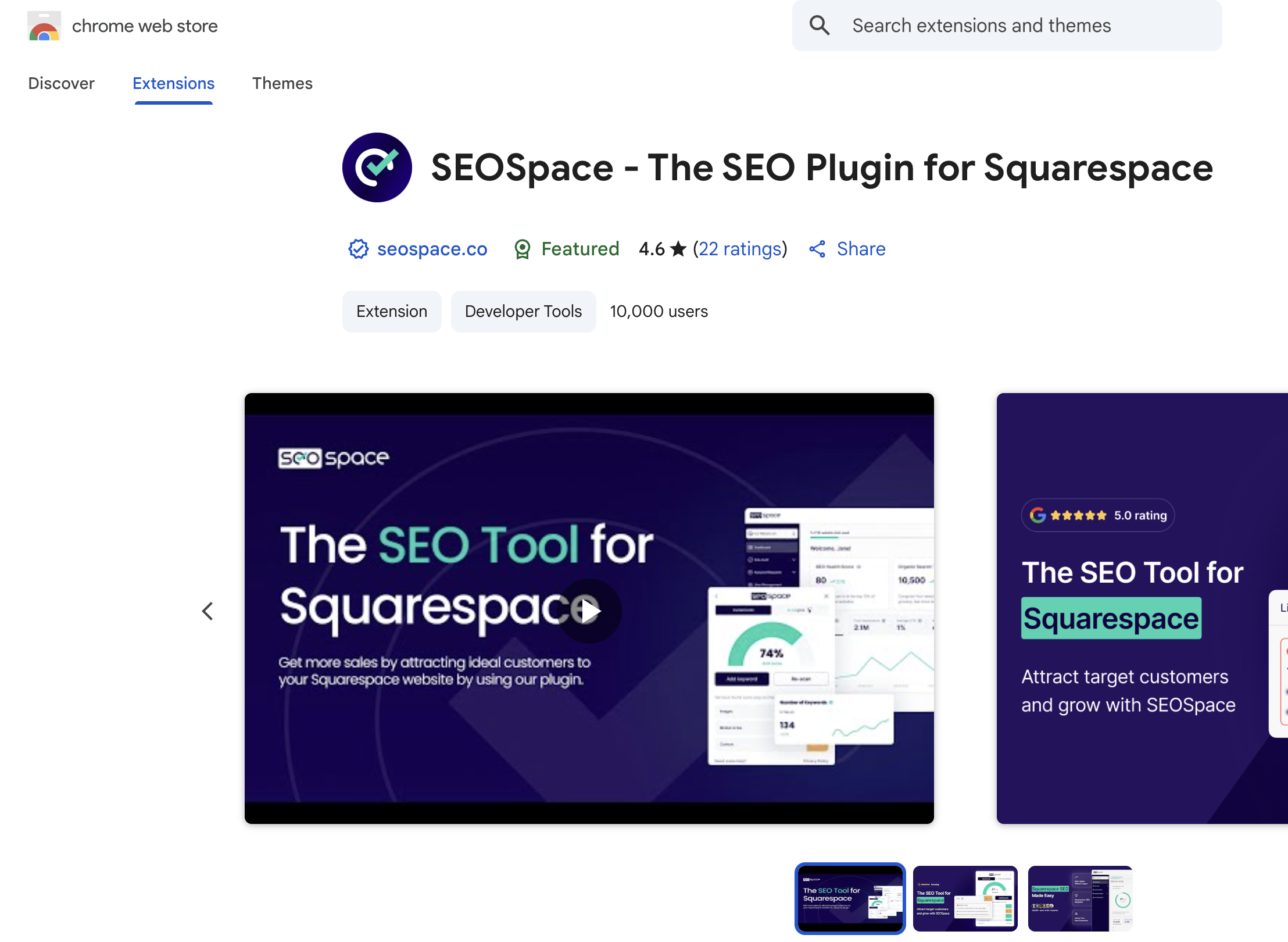Switch to the Themes tab
The image size is (1288, 942).
pyautogui.click(x=282, y=83)
